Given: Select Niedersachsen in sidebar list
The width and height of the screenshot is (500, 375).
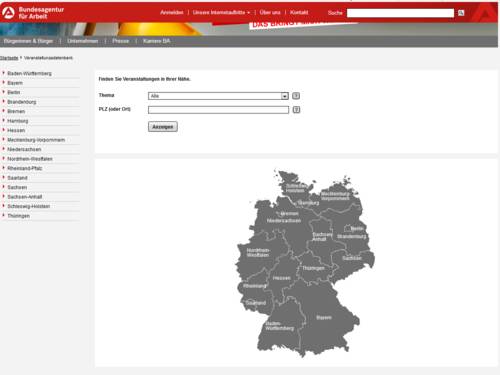Looking at the screenshot, I should (24, 149).
